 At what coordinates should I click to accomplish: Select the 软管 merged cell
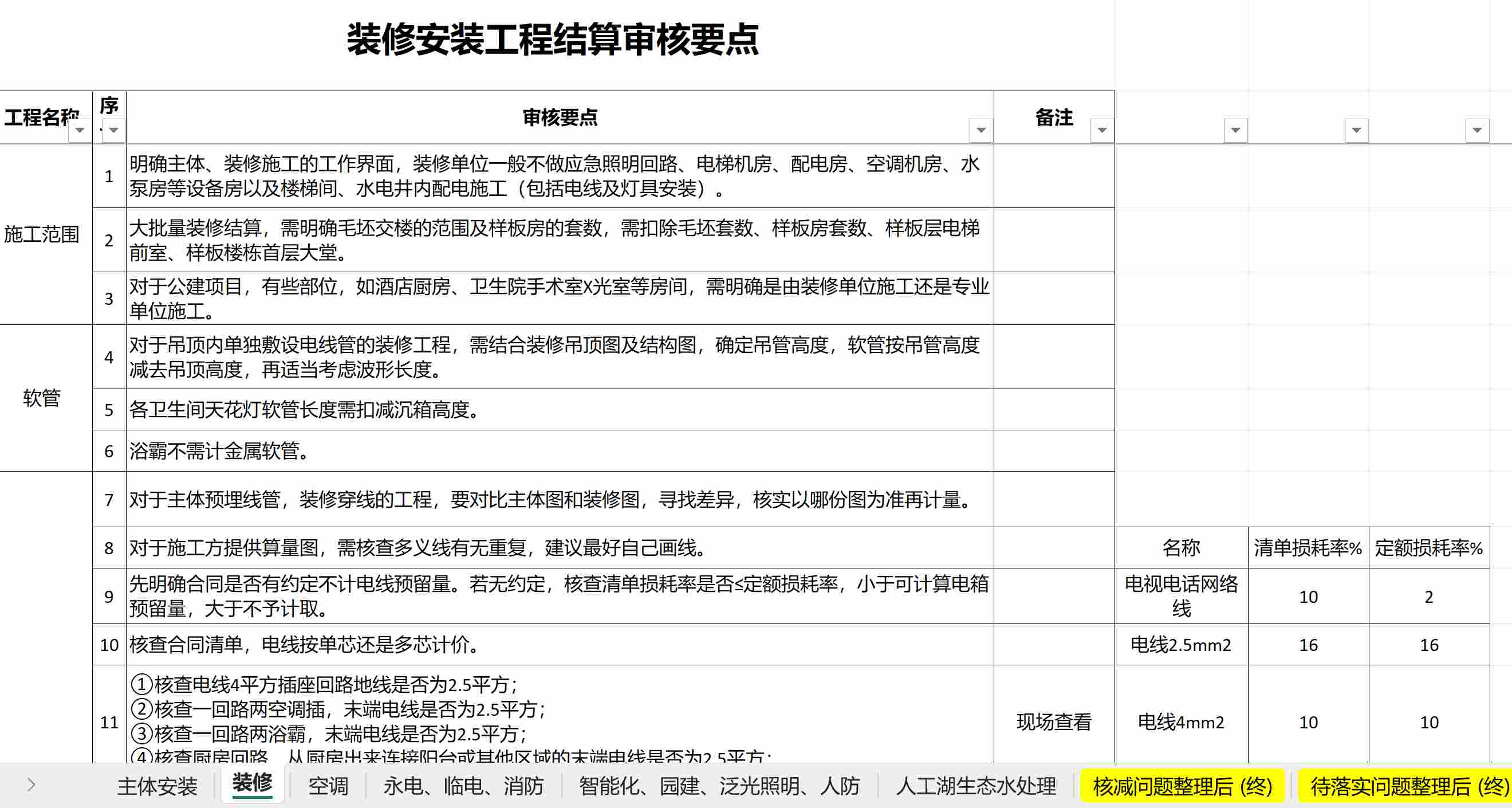46,398
